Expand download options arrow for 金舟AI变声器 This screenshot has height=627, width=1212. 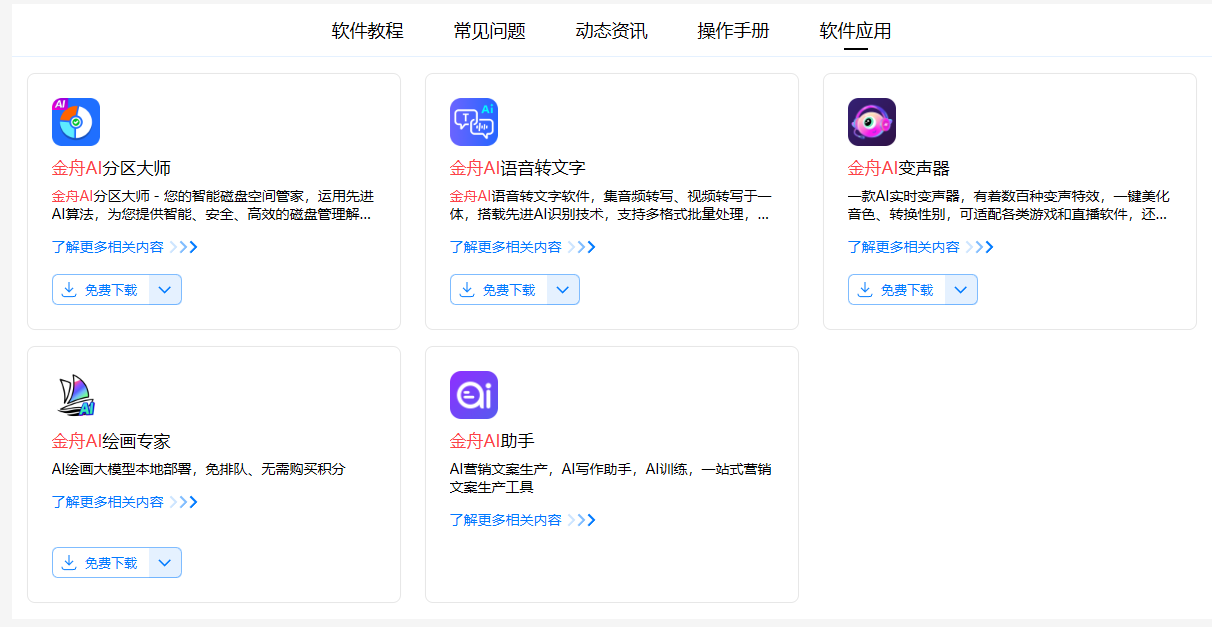(961, 290)
